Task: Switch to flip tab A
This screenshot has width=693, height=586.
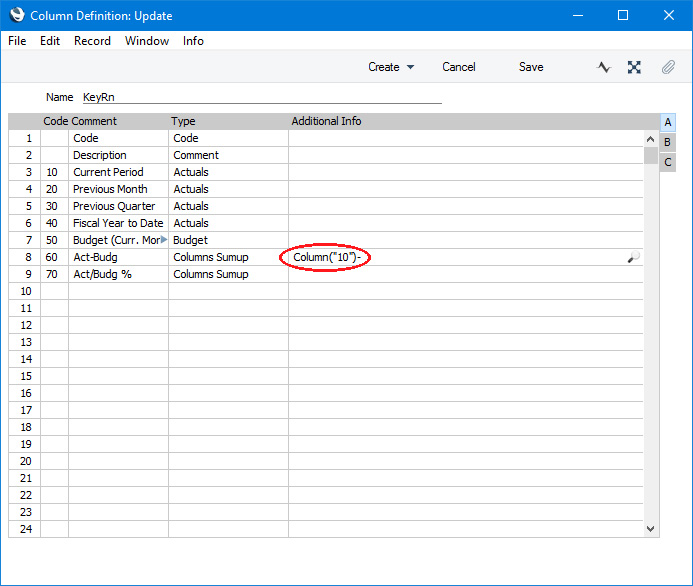Action: [667, 122]
